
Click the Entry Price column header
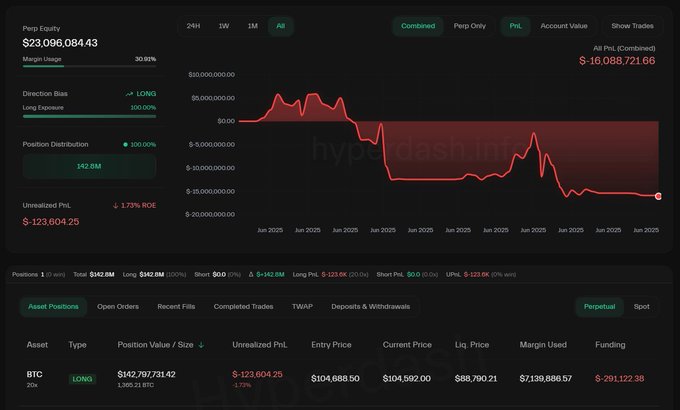(331, 345)
